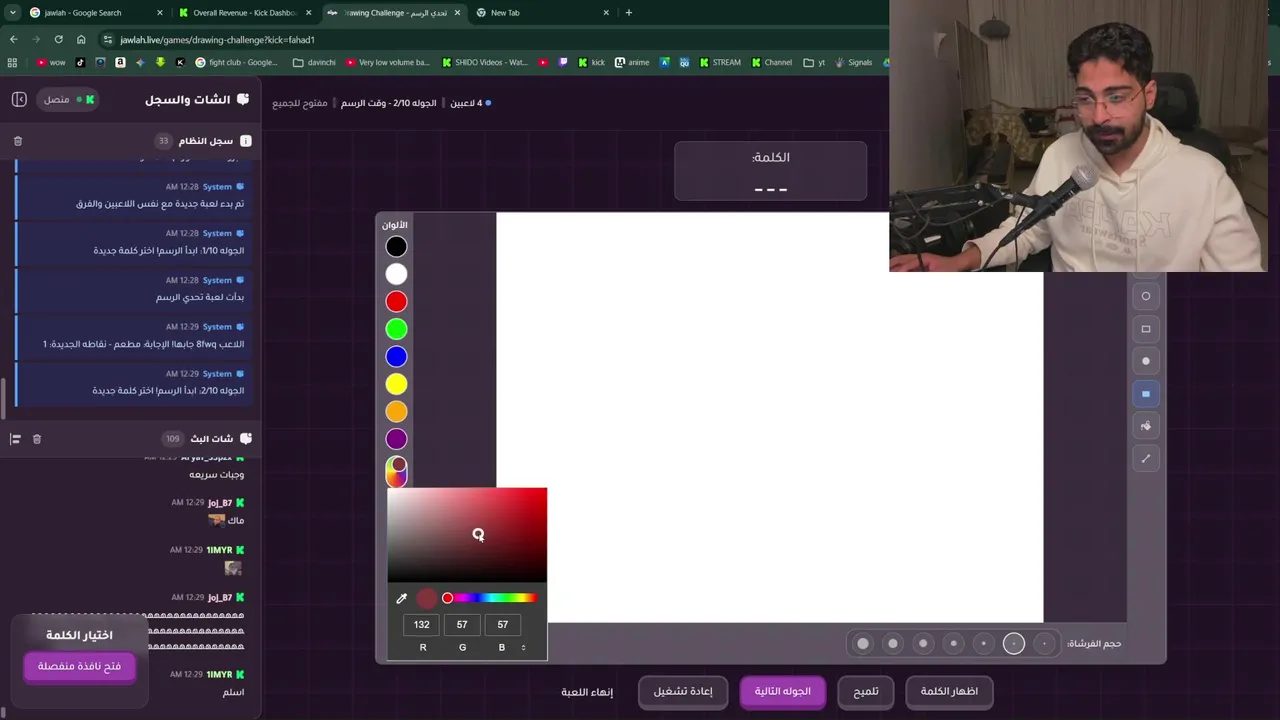
Task: Open the browser tab search dropdown
Action: 12,13
